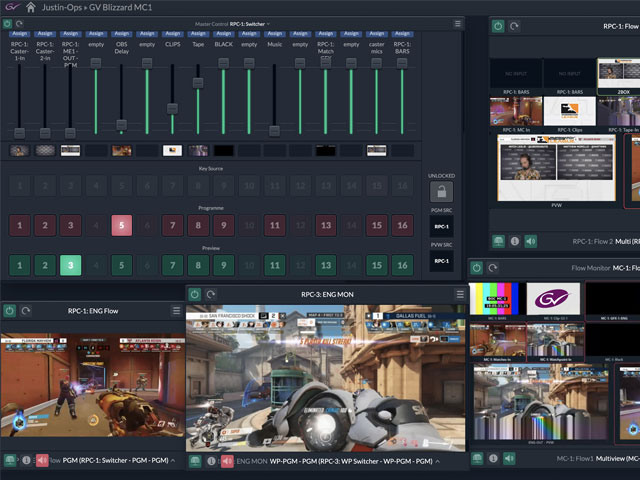Click the GV logo icon in header

12,7
